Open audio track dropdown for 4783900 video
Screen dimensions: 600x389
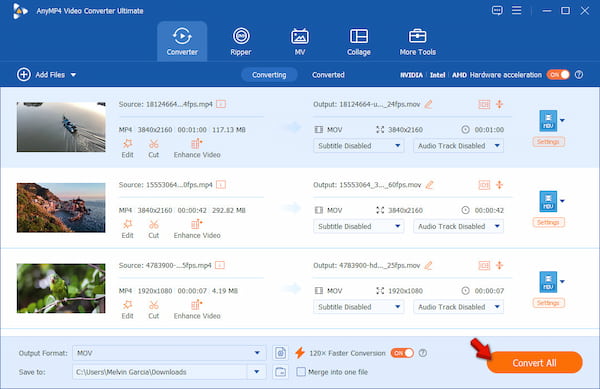[x=458, y=307]
